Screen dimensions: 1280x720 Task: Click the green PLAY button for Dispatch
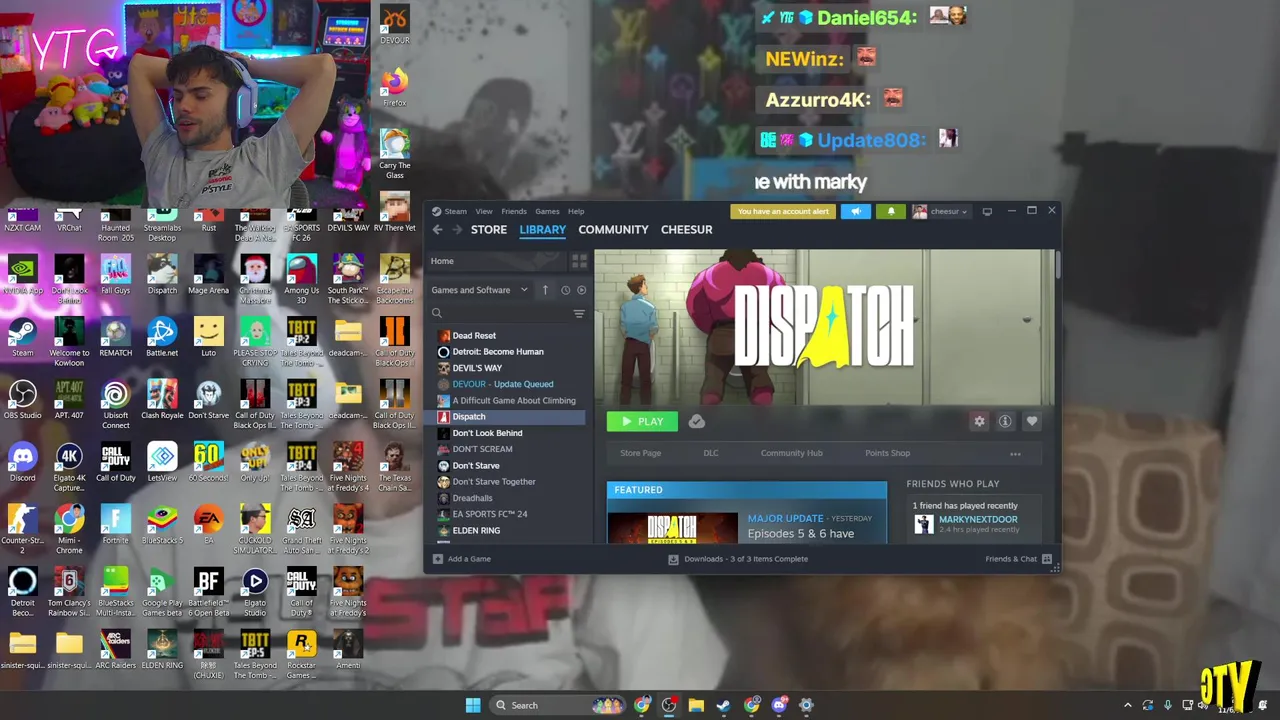pyautogui.click(x=642, y=421)
